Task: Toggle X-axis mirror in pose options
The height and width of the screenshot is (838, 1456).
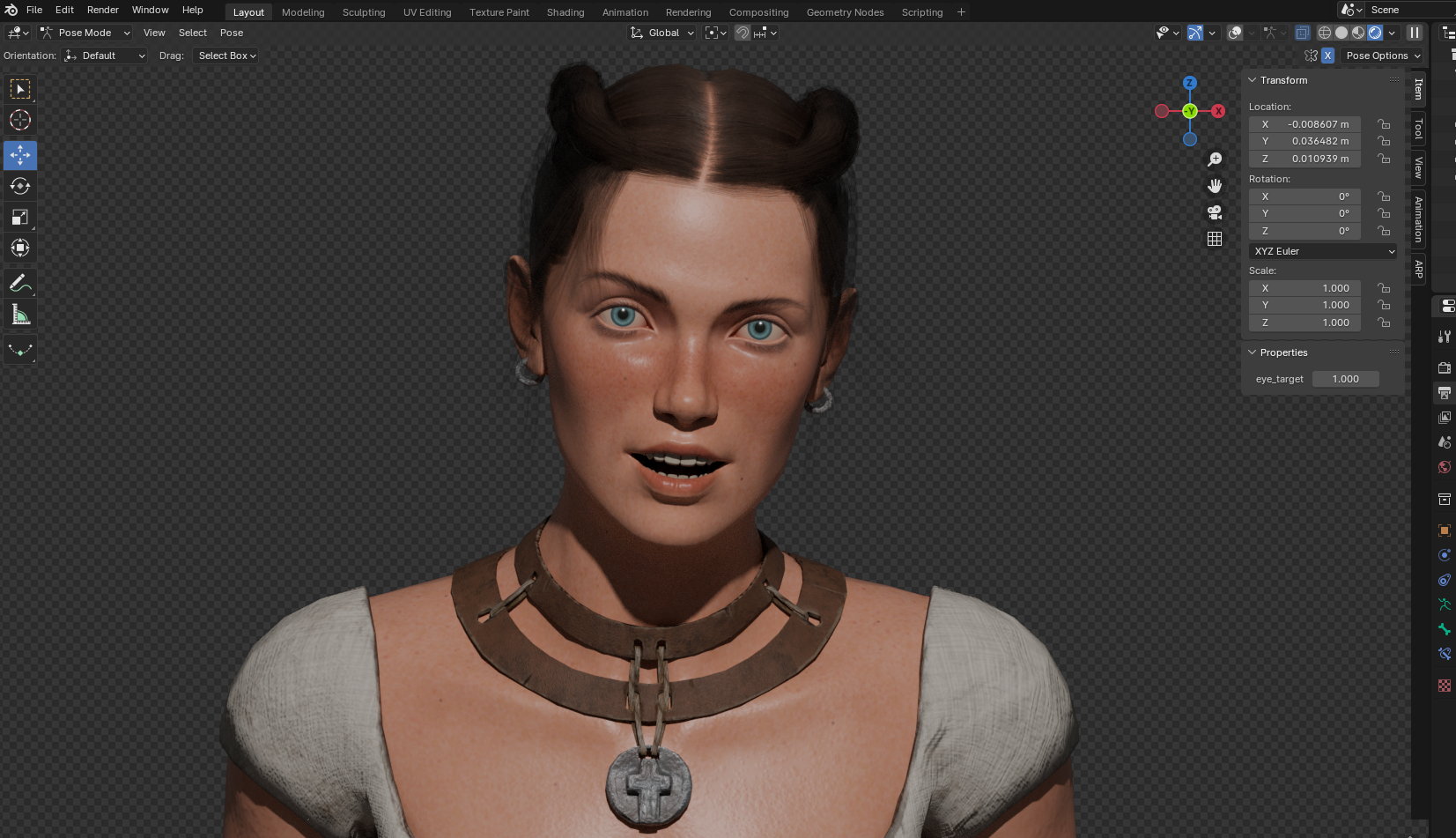Action: point(1327,56)
